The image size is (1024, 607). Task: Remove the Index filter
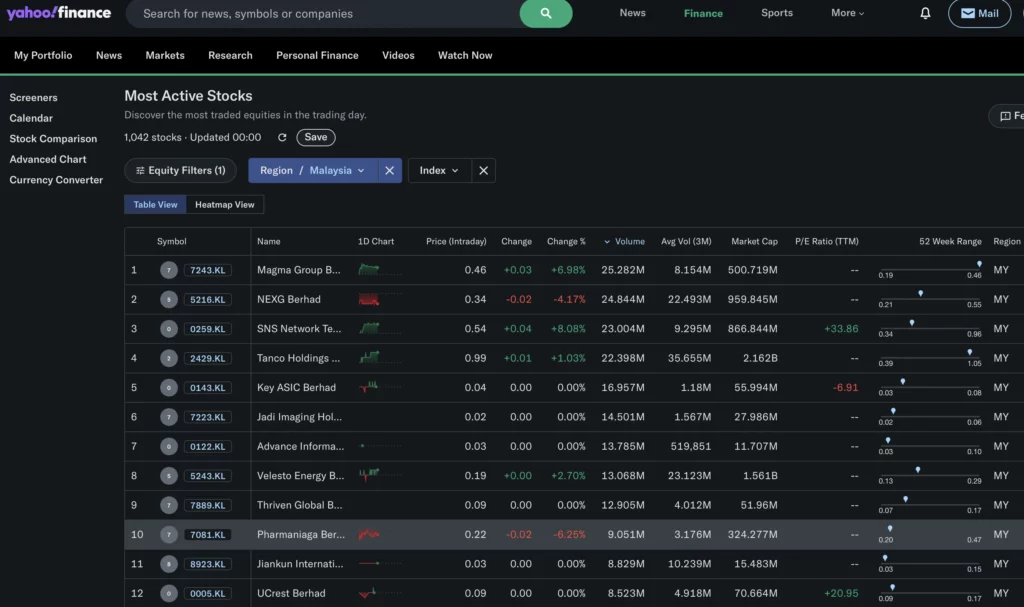[483, 171]
